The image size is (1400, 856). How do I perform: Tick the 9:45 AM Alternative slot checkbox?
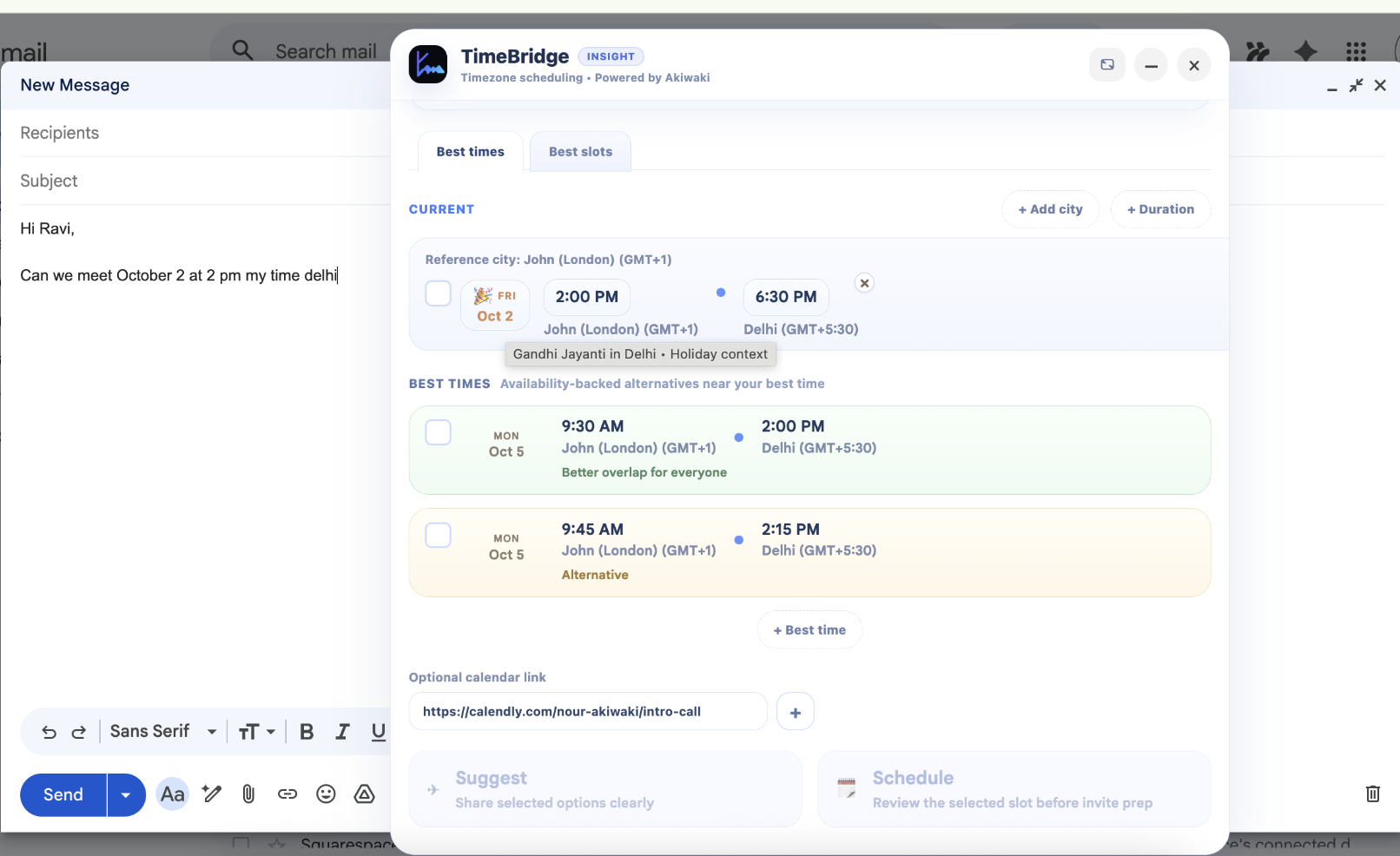[439, 535]
